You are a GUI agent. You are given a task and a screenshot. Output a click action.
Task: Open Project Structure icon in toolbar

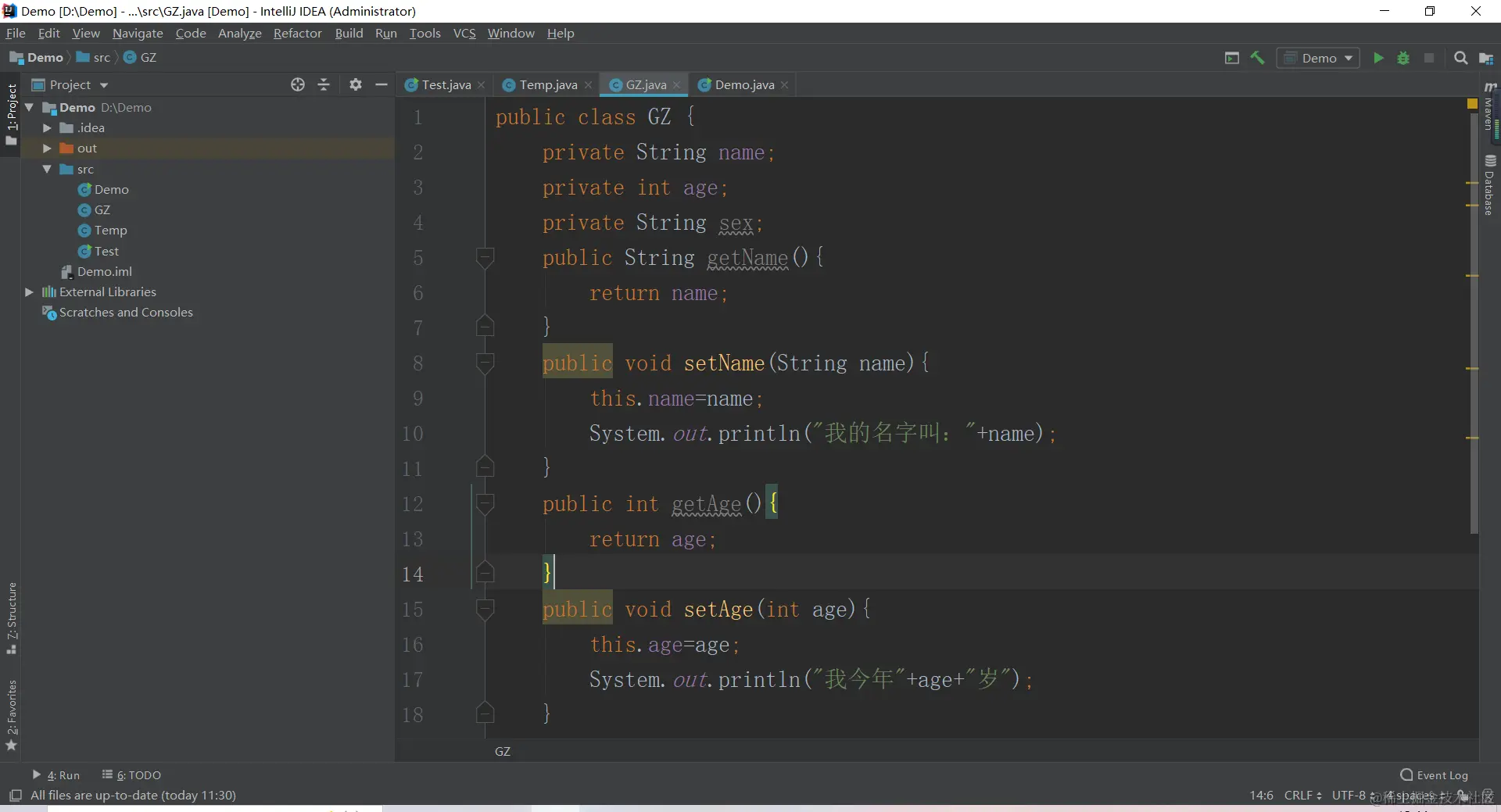(1486, 58)
